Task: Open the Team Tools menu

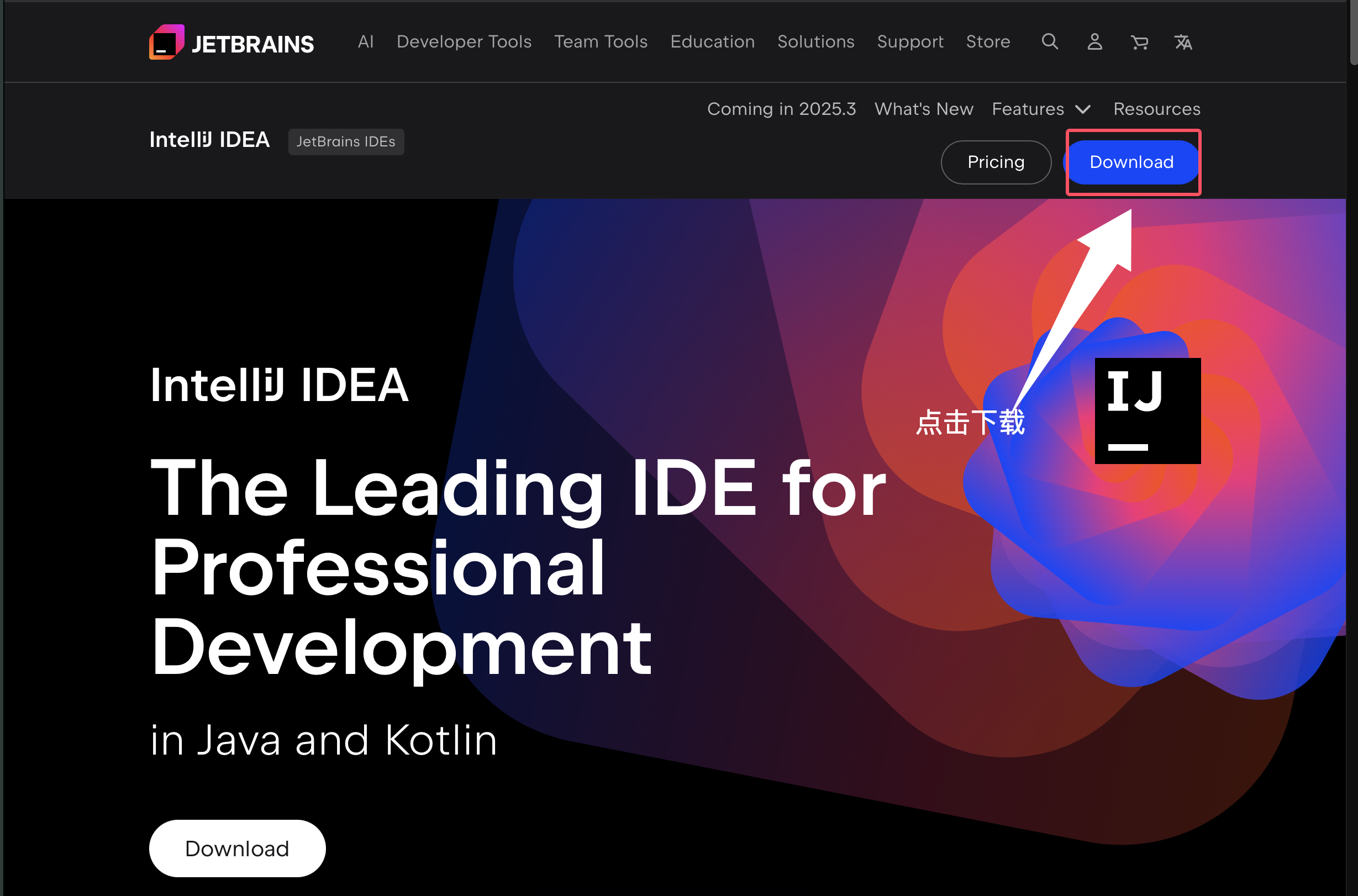Action: tap(601, 42)
